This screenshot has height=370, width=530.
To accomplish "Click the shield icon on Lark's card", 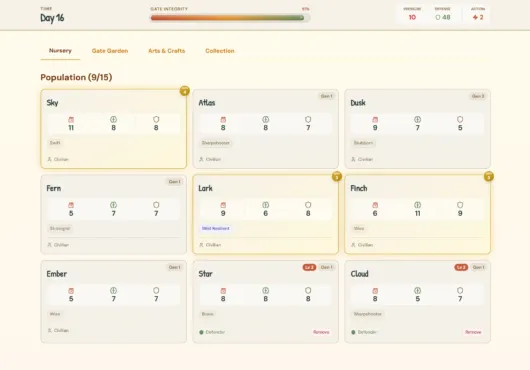I will click(x=308, y=205).
